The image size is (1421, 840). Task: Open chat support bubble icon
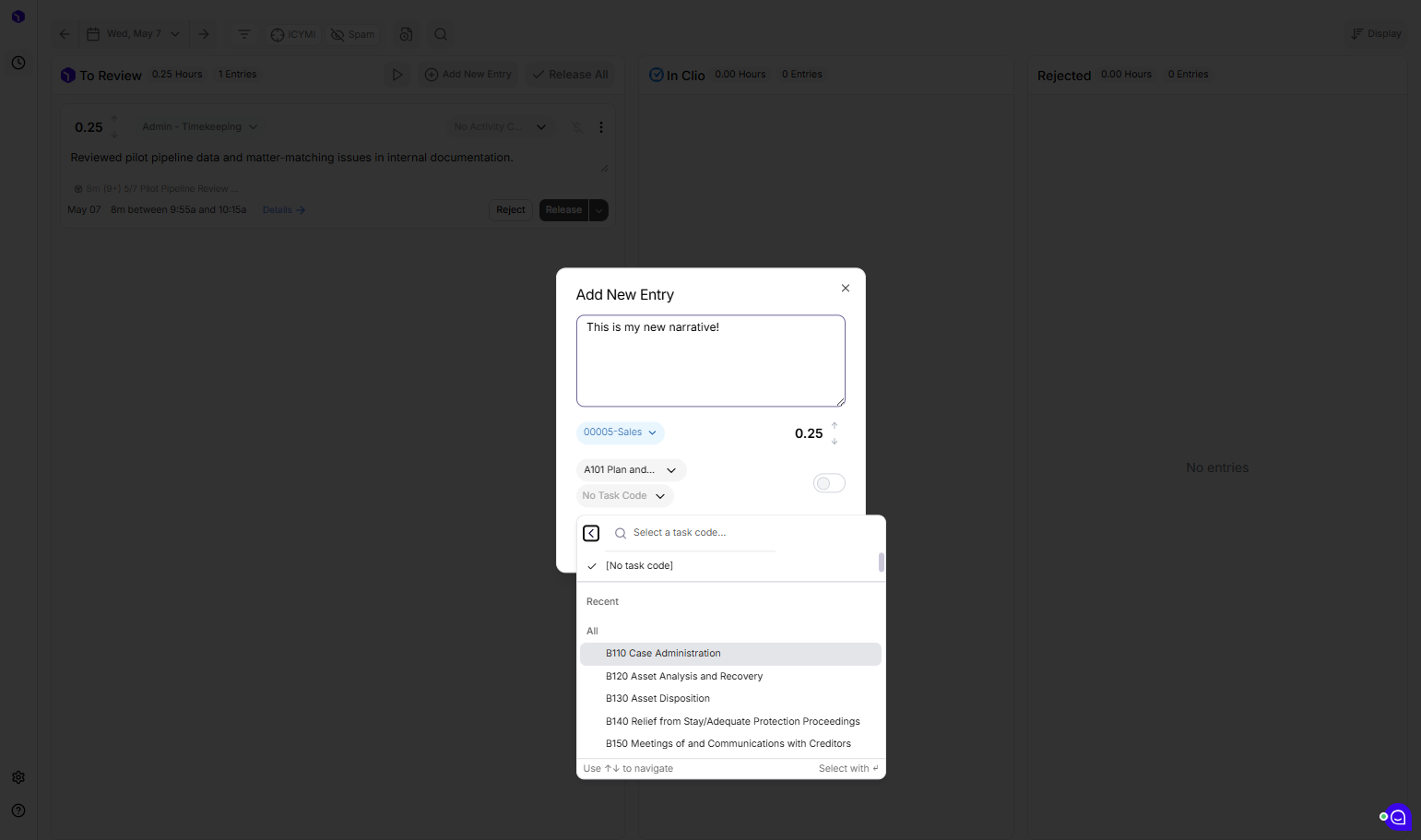1398,817
